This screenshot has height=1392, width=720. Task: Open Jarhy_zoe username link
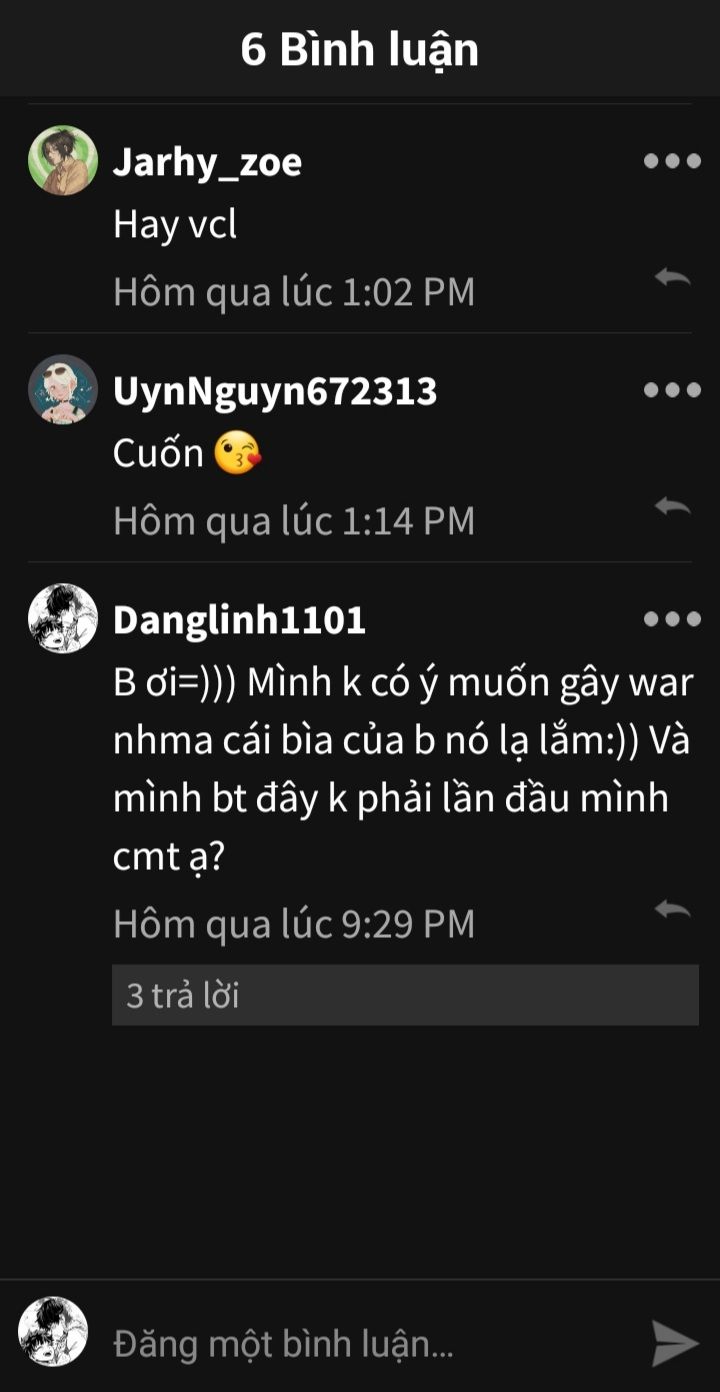[207, 162]
